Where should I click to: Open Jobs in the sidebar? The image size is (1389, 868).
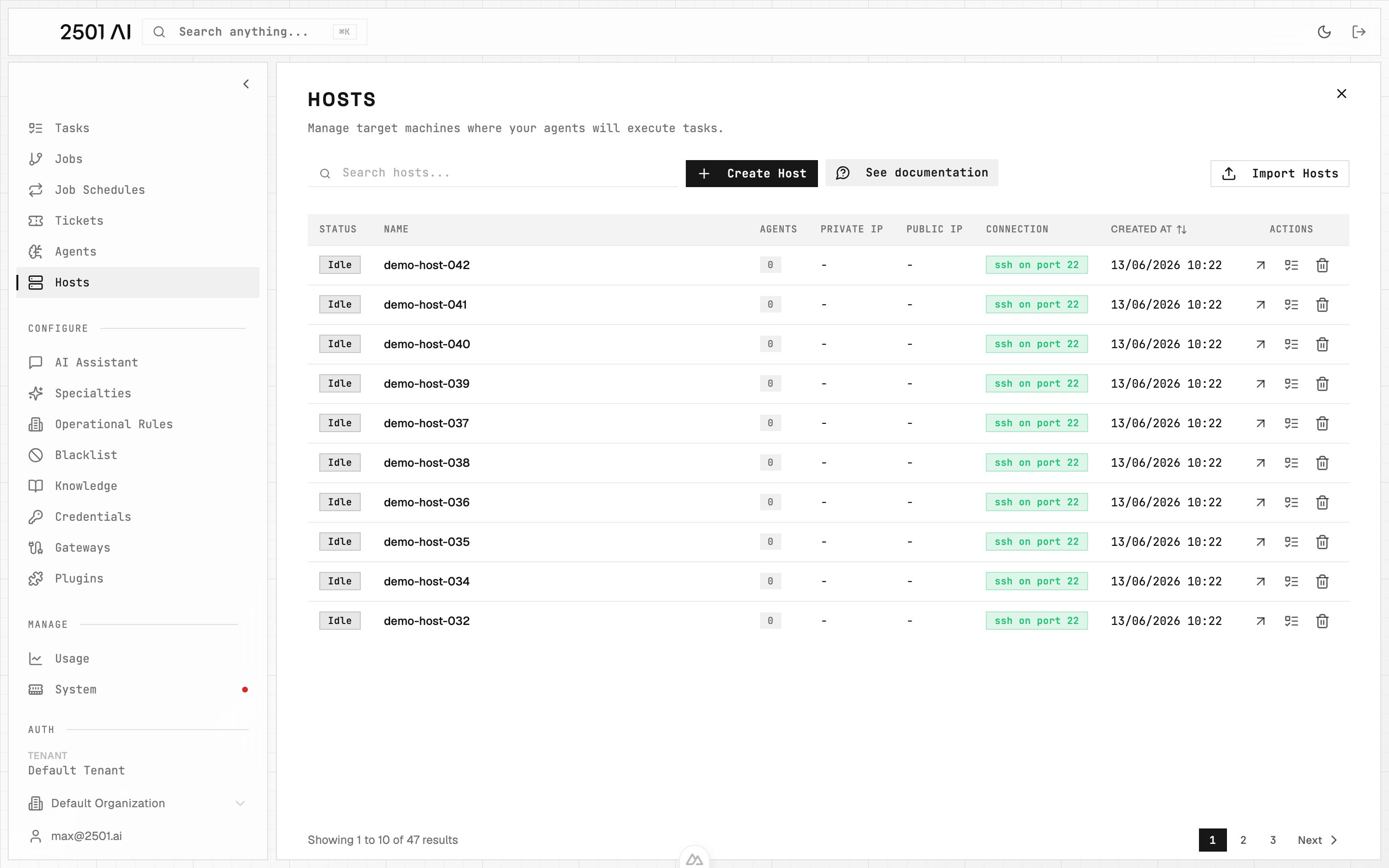pos(138,159)
